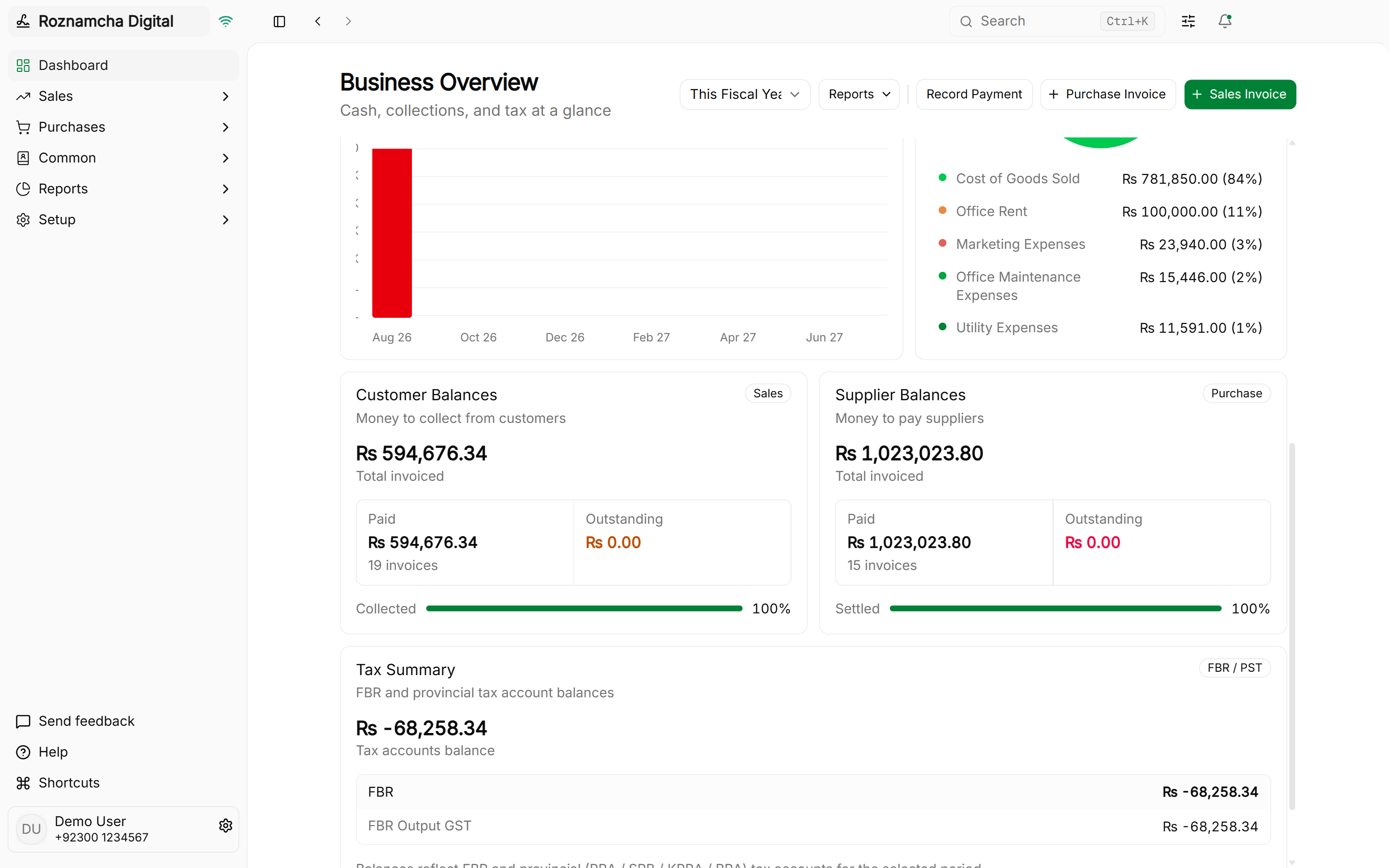Focus the Search input field
This screenshot has height=868, width=1389.
point(1057,21)
